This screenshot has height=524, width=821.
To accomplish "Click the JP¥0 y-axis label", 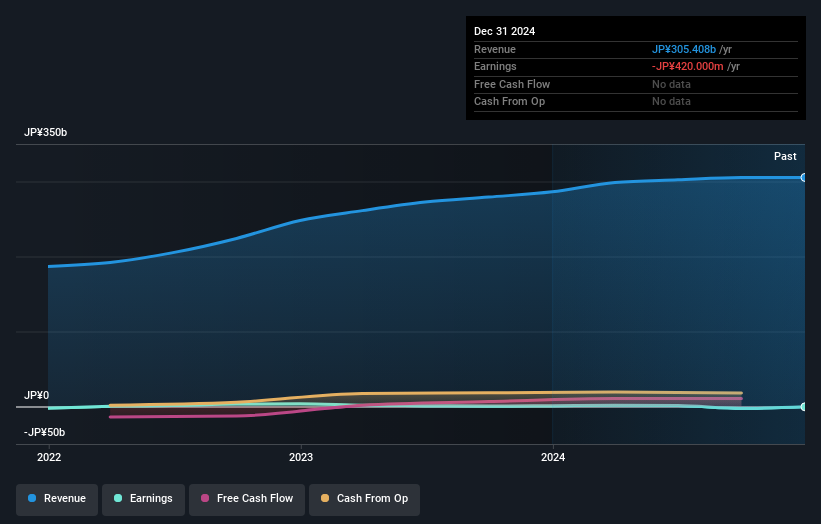I will [37, 395].
